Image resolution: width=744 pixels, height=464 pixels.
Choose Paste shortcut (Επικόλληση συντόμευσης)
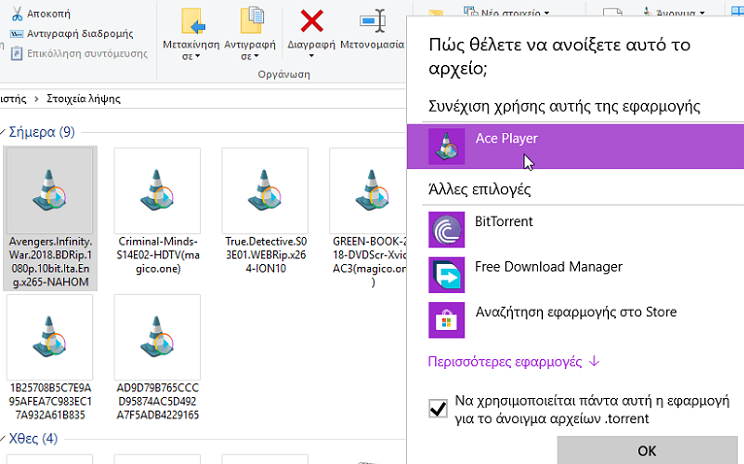click(x=79, y=54)
